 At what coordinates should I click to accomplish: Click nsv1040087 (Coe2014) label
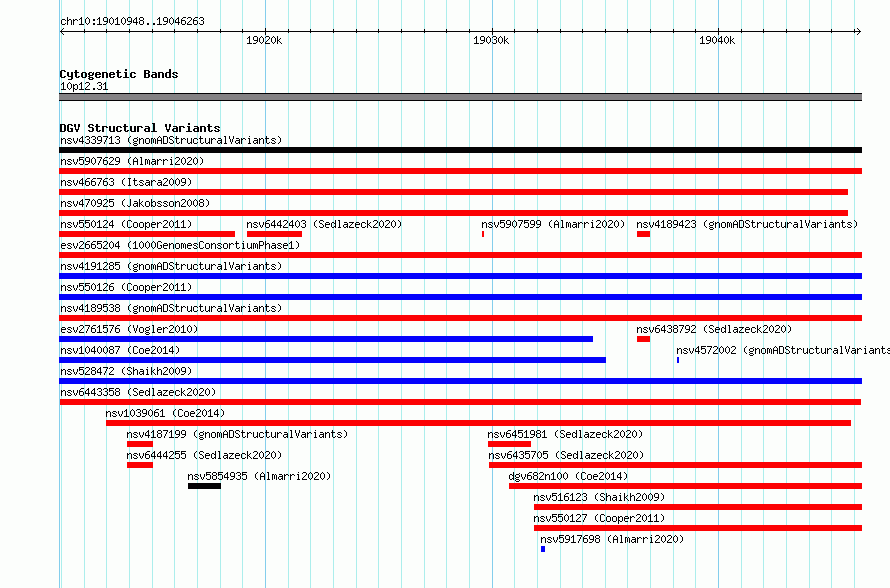[120, 350]
